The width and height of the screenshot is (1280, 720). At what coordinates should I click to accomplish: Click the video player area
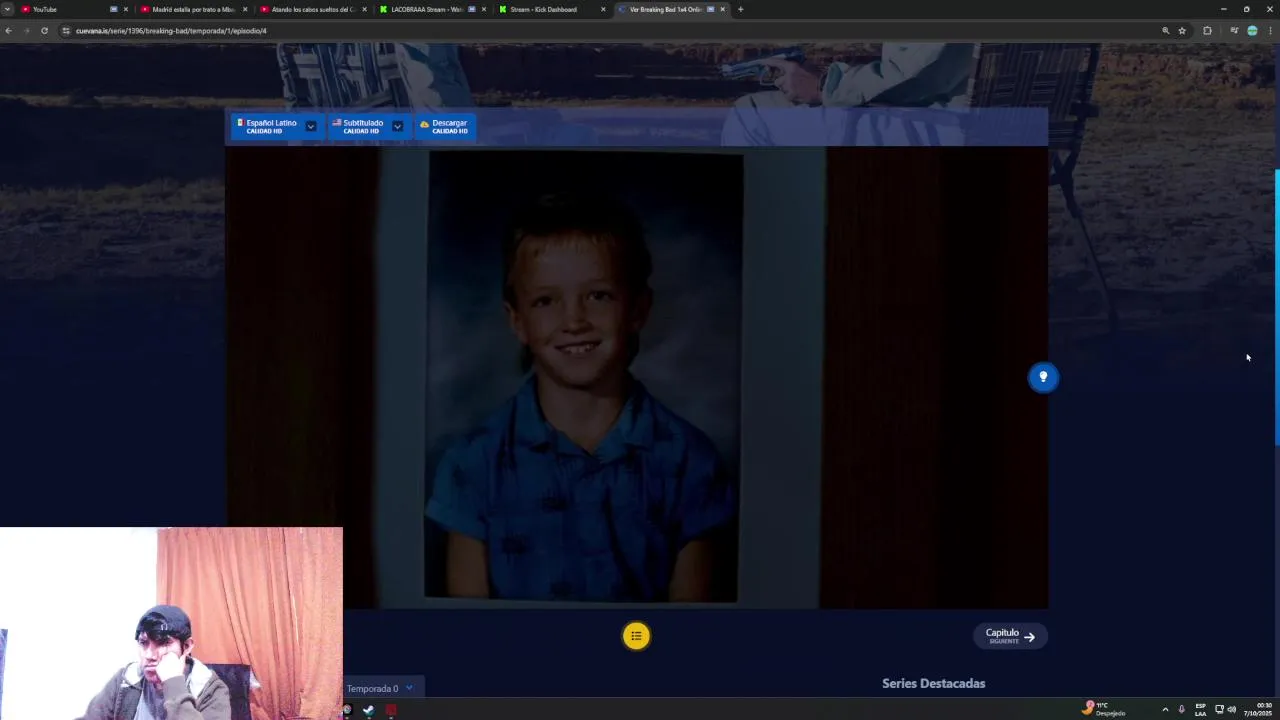tap(636, 378)
